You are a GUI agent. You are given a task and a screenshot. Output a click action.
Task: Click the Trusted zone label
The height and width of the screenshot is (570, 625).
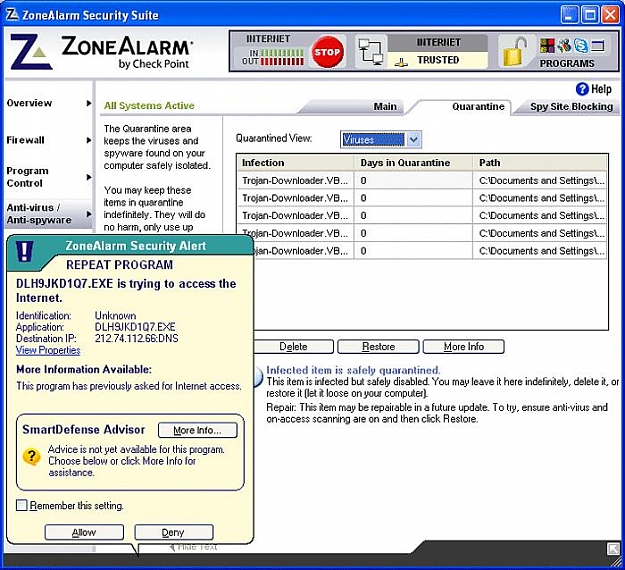[x=438, y=60]
